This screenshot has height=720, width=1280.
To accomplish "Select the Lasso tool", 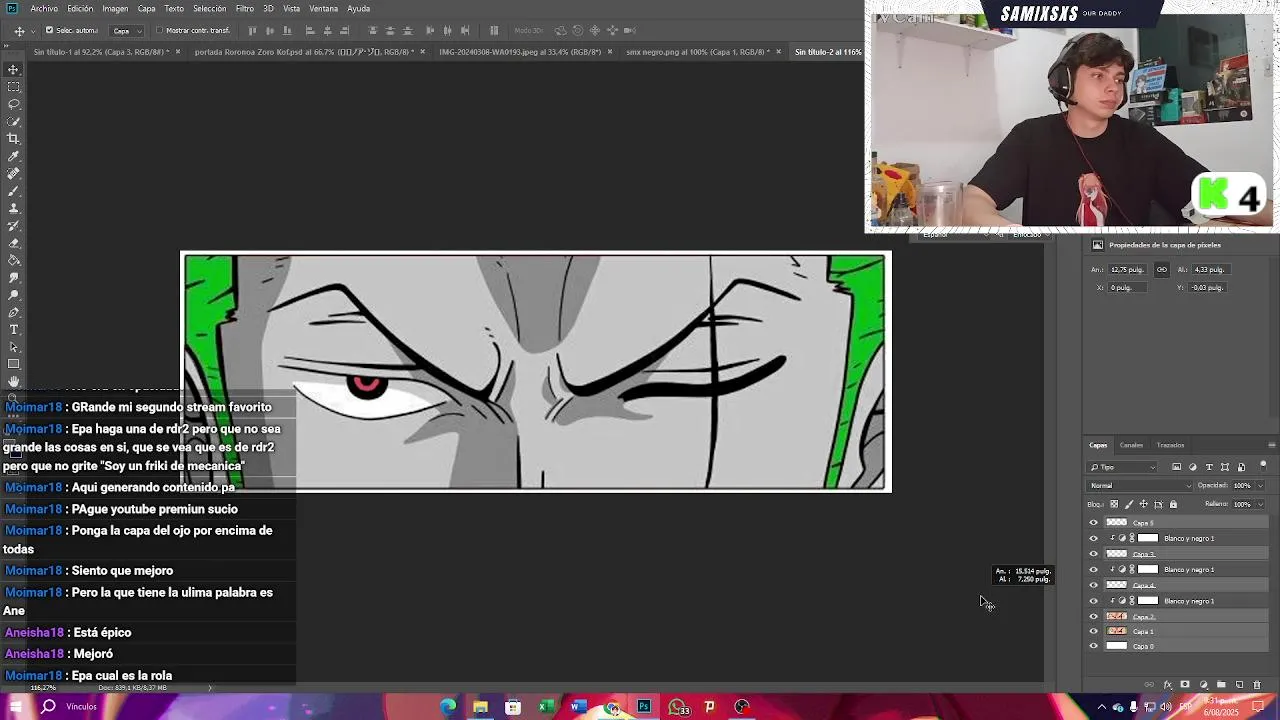I will (x=13, y=104).
